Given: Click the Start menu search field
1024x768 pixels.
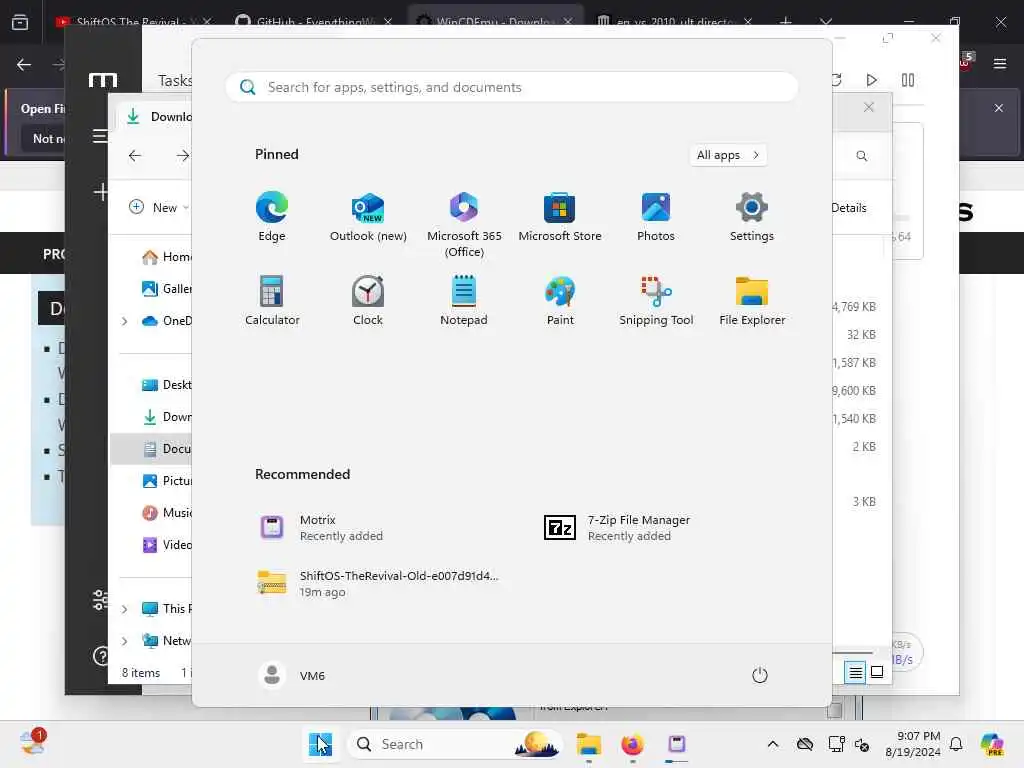Looking at the screenshot, I should 511,87.
